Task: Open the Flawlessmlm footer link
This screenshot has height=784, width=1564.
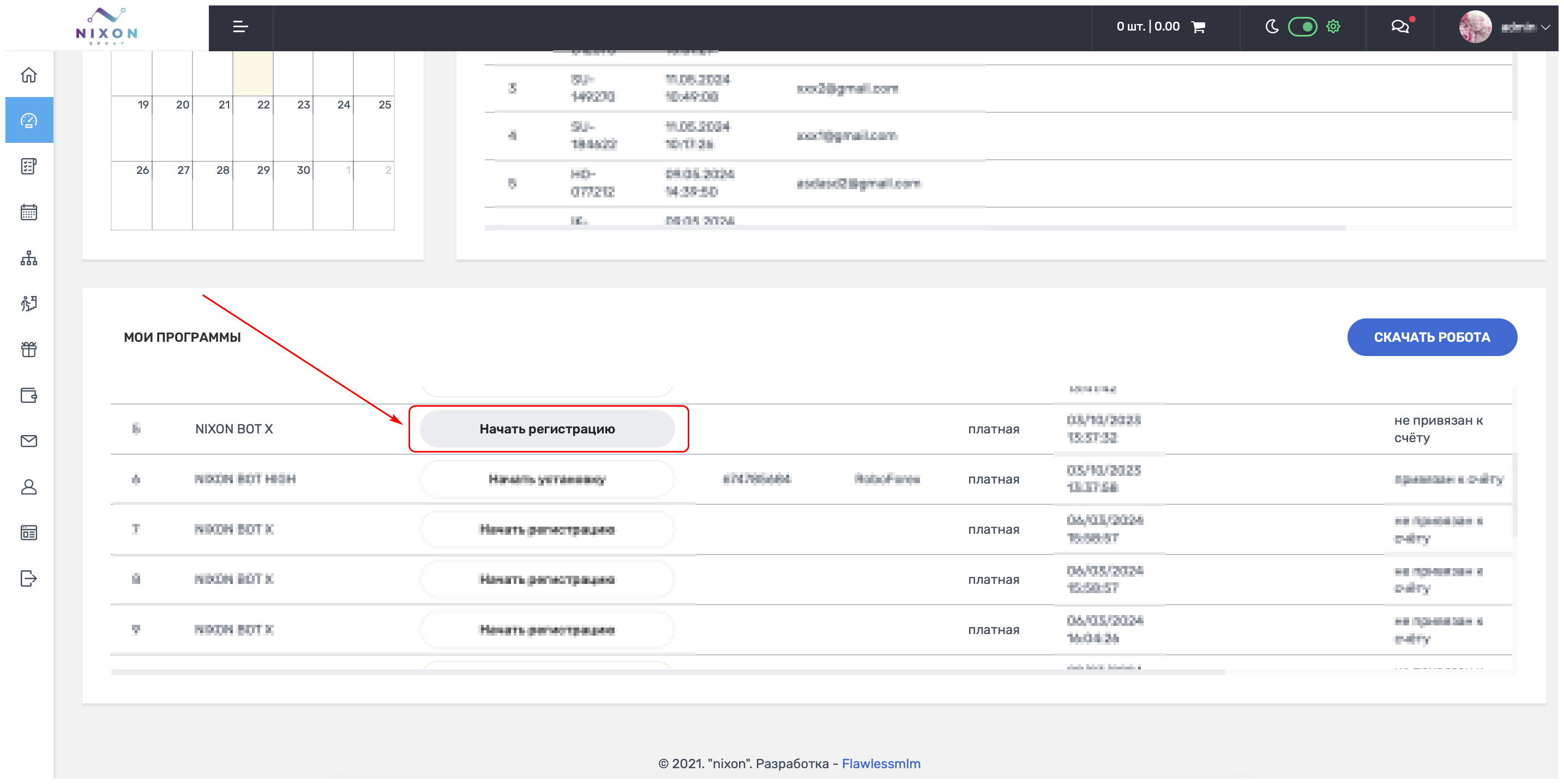Action: click(x=881, y=763)
